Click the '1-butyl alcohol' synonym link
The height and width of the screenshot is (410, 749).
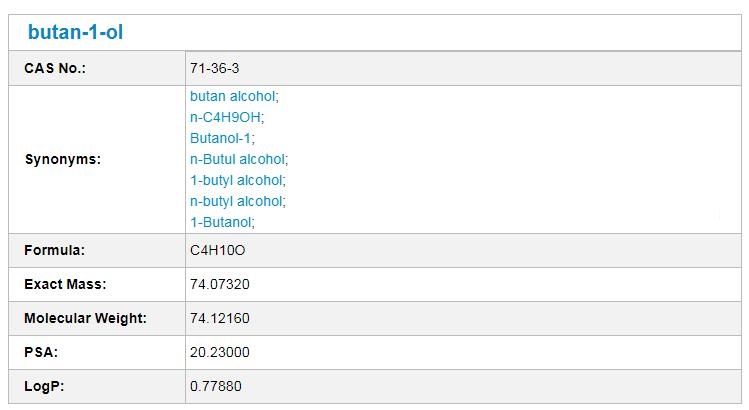(236, 181)
